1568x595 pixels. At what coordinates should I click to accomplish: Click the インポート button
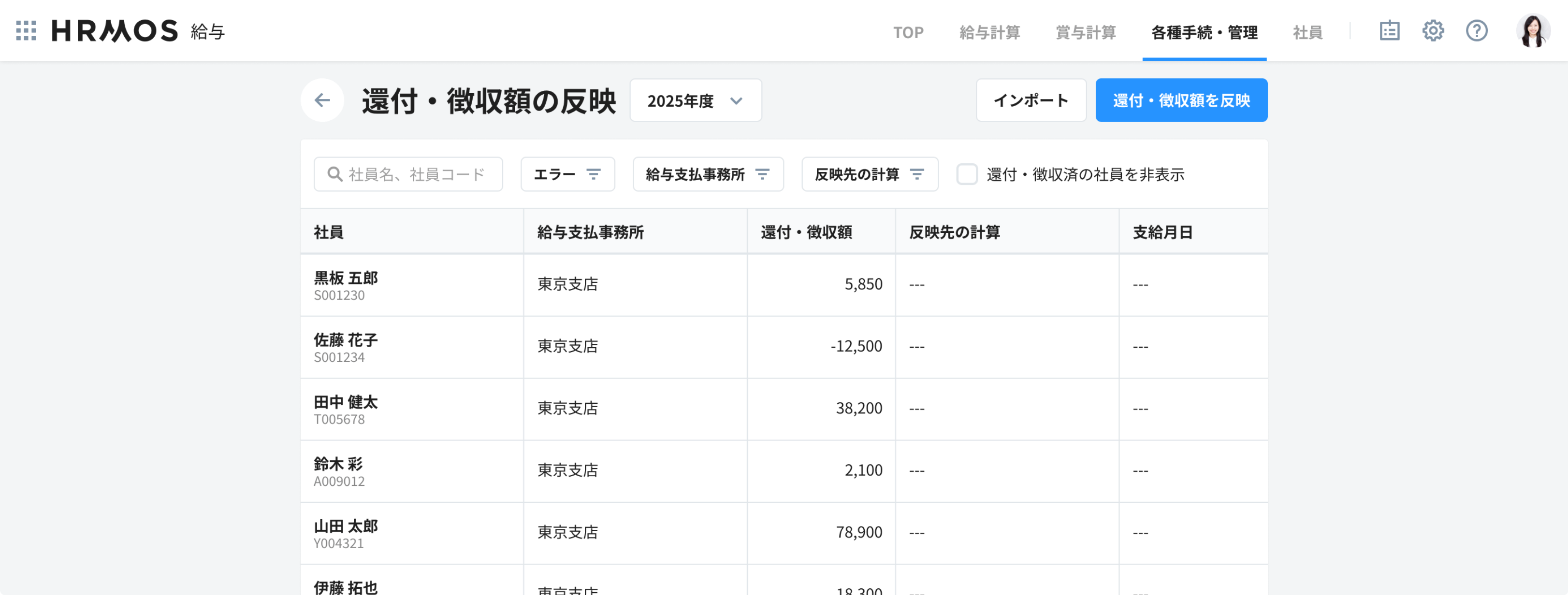click(1031, 101)
